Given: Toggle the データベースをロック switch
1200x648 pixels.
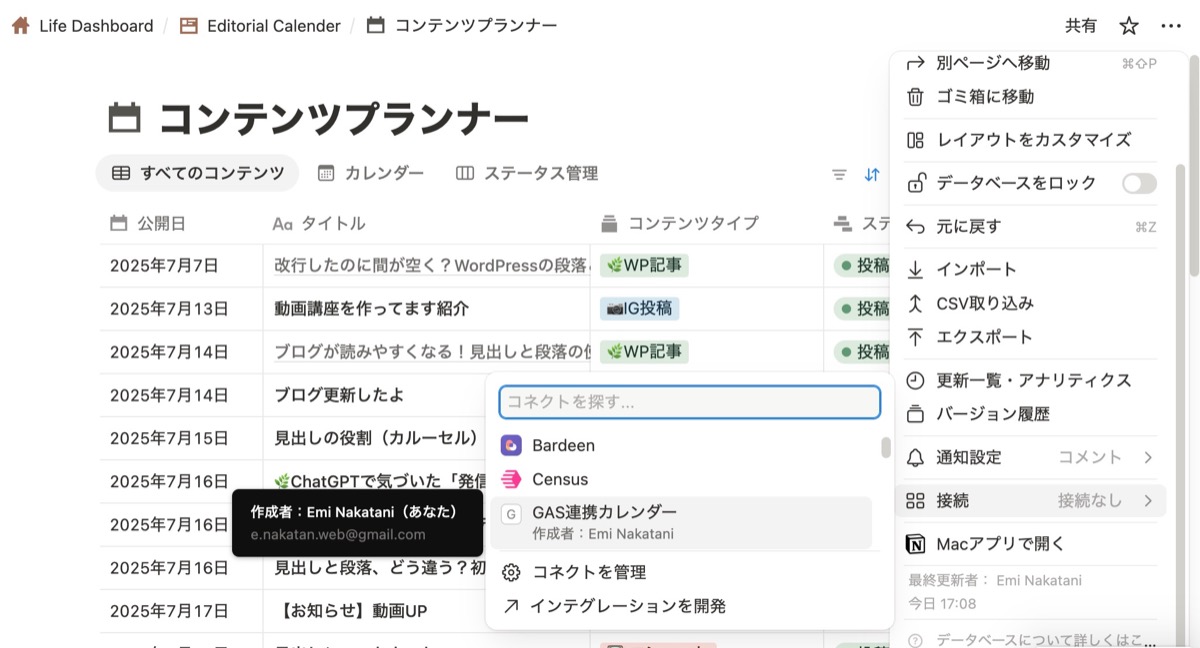Looking at the screenshot, I should pyautogui.click(x=1139, y=183).
